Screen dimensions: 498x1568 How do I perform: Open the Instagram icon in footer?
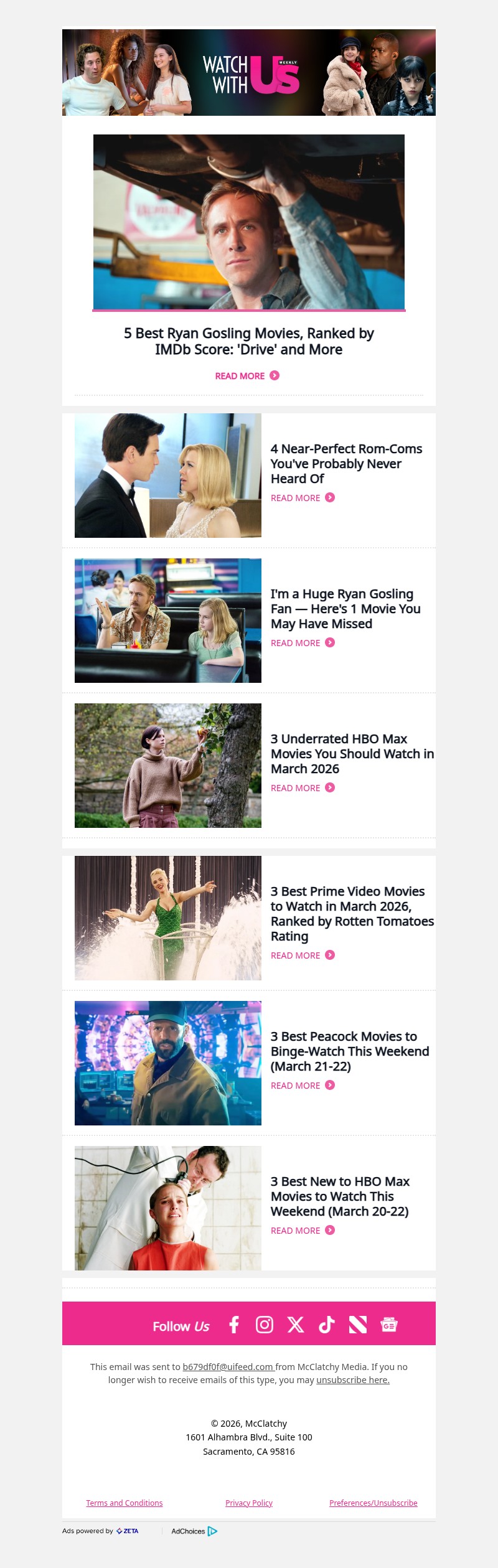(265, 1325)
